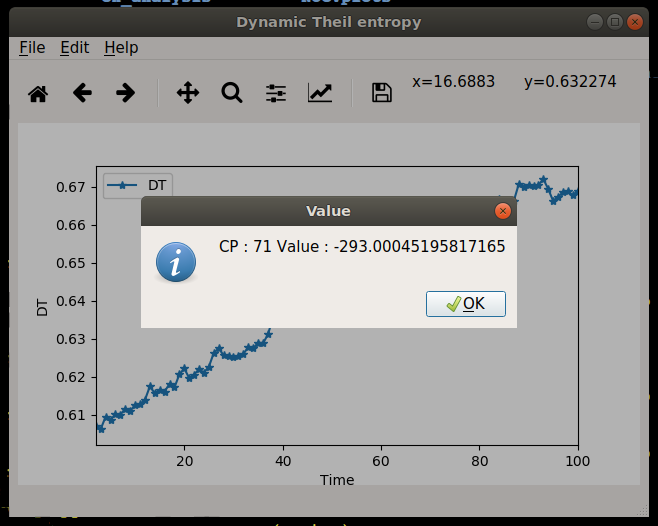Confirm the Value dialog with OK
This screenshot has width=658, height=526.
(466, 304)
